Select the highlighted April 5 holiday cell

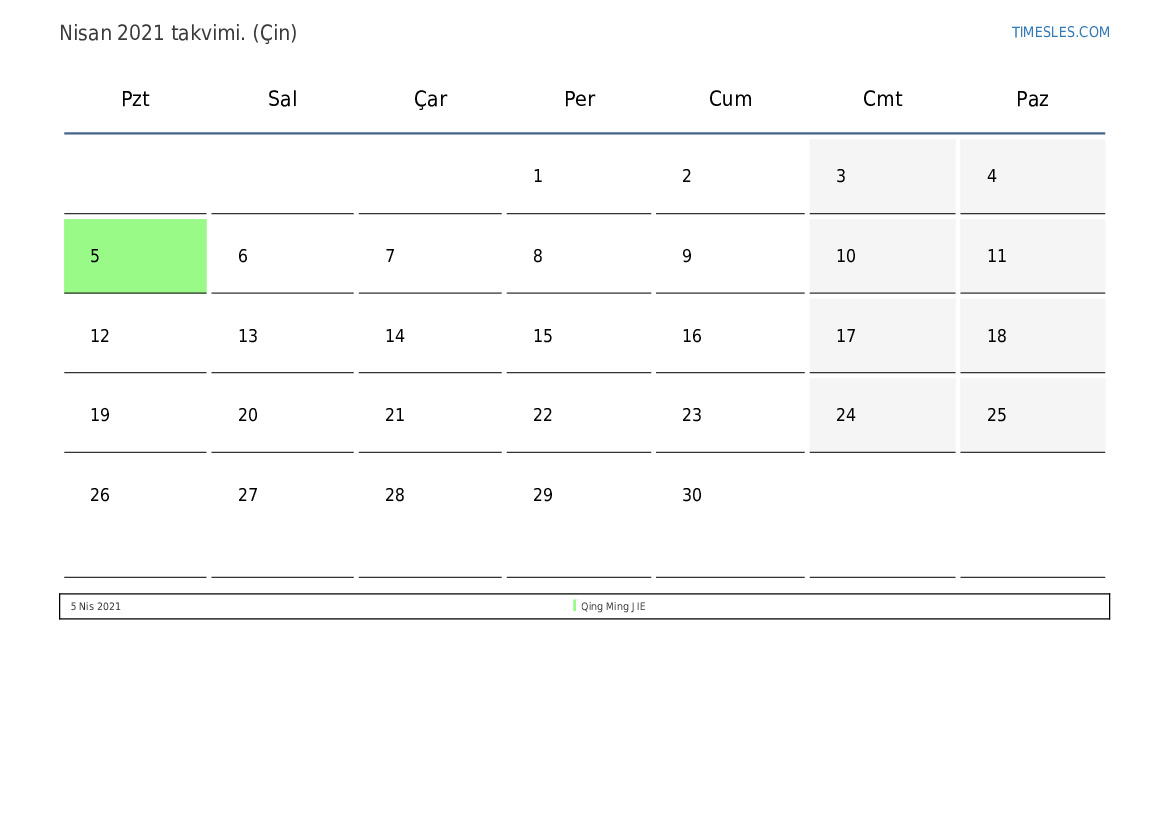tap(135, 256)
